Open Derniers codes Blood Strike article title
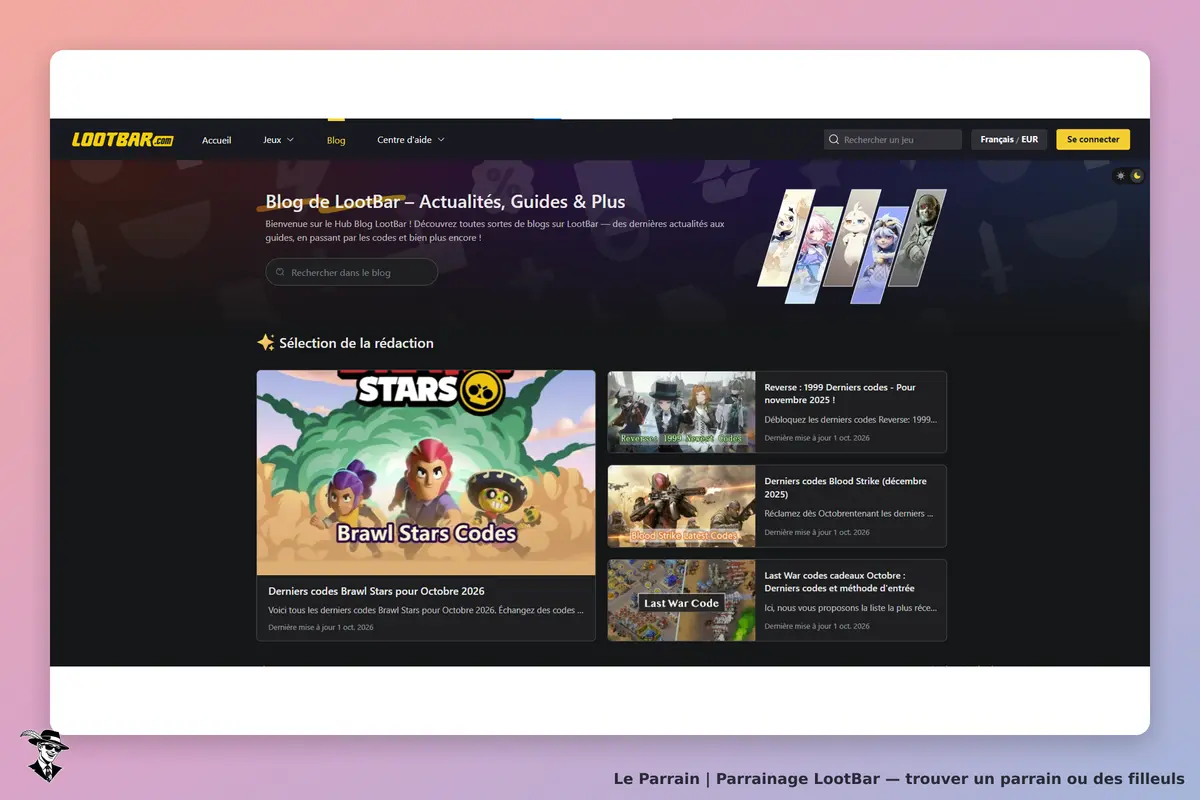 click(846, 487)
